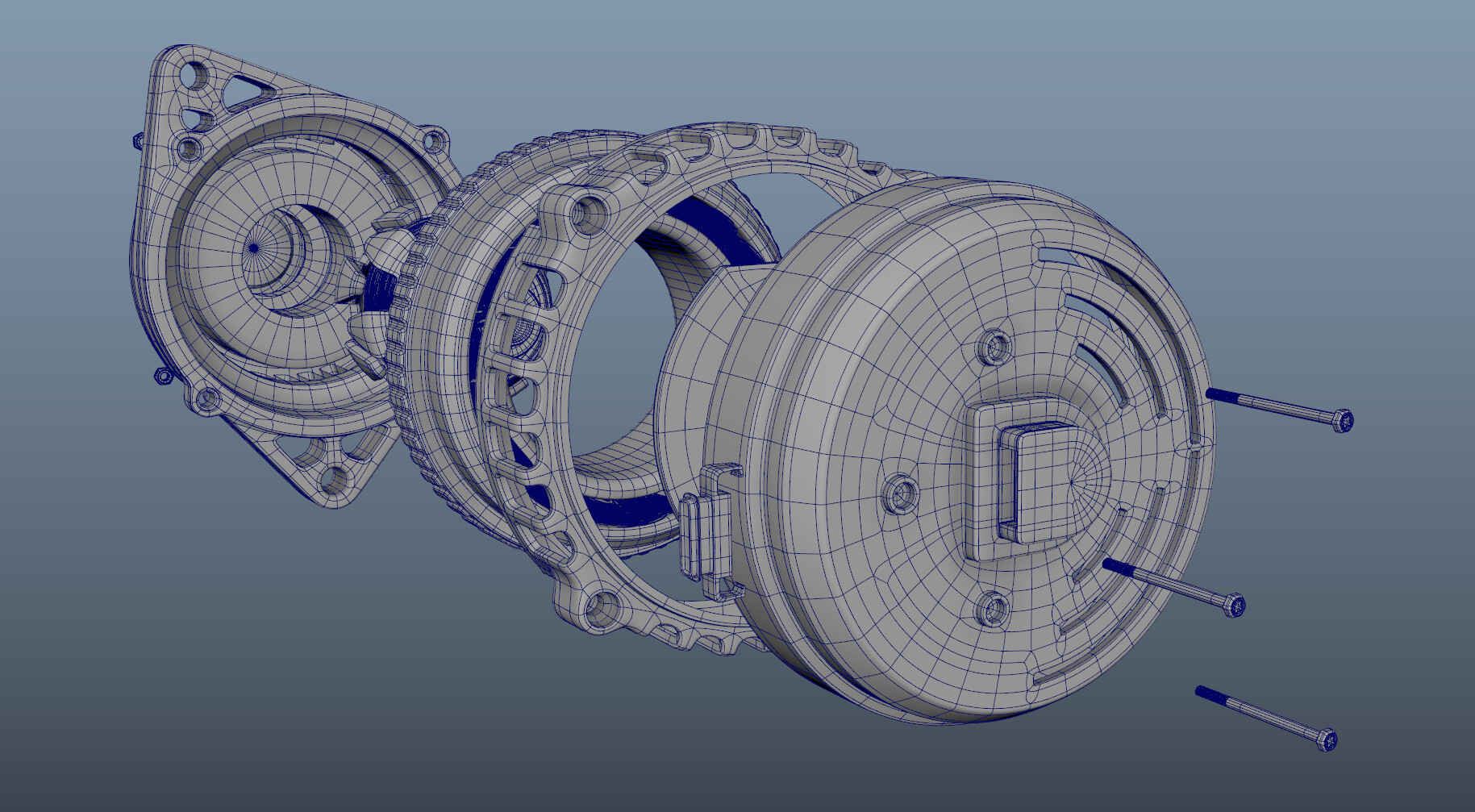The width and height of the screenshot is (1475, 812).
Task: Click the upper screw boss on rear cover
Action: pos(997,348)
